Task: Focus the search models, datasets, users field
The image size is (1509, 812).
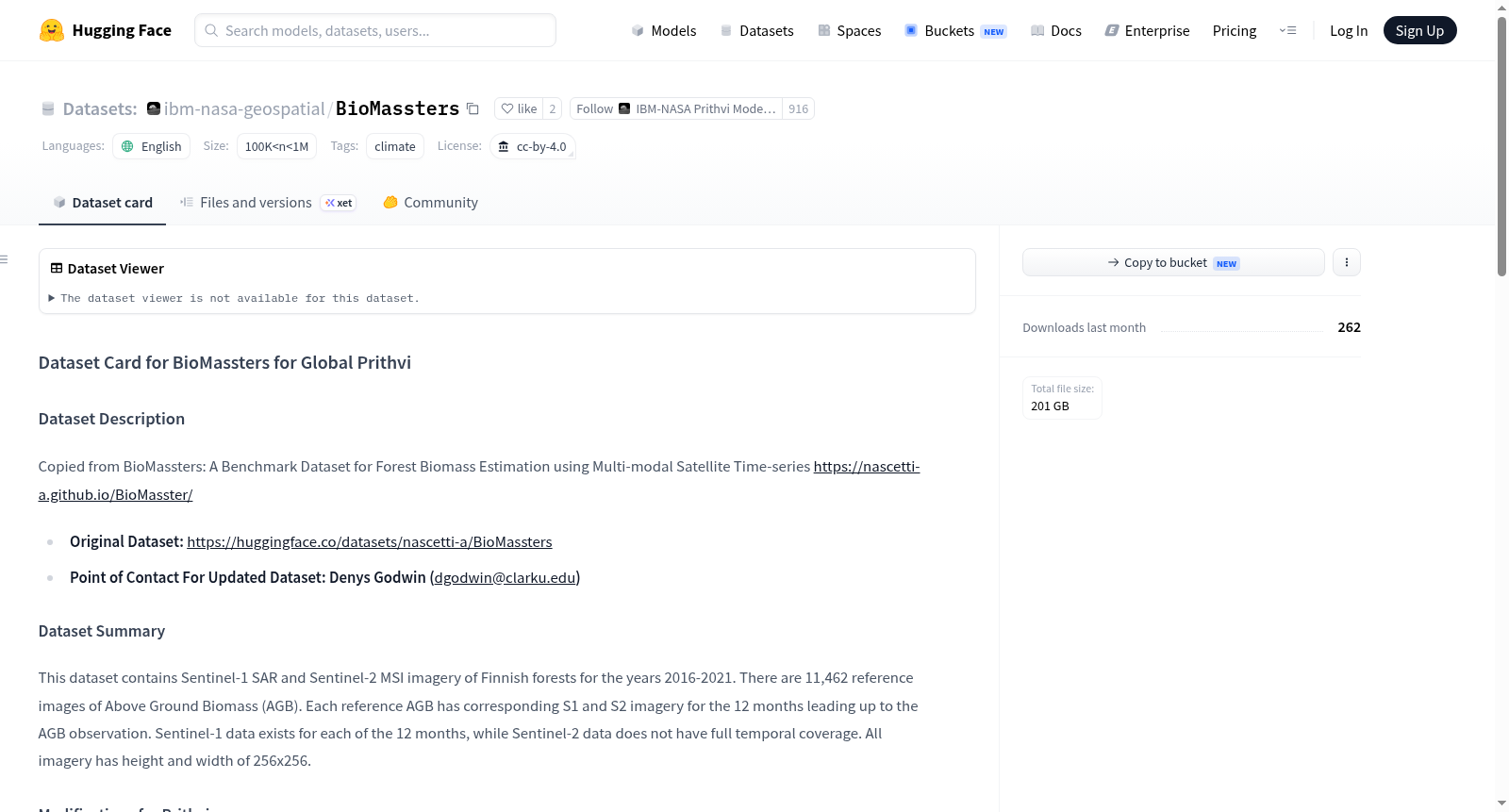Action: pyautogui.click(x=375, y=30)
